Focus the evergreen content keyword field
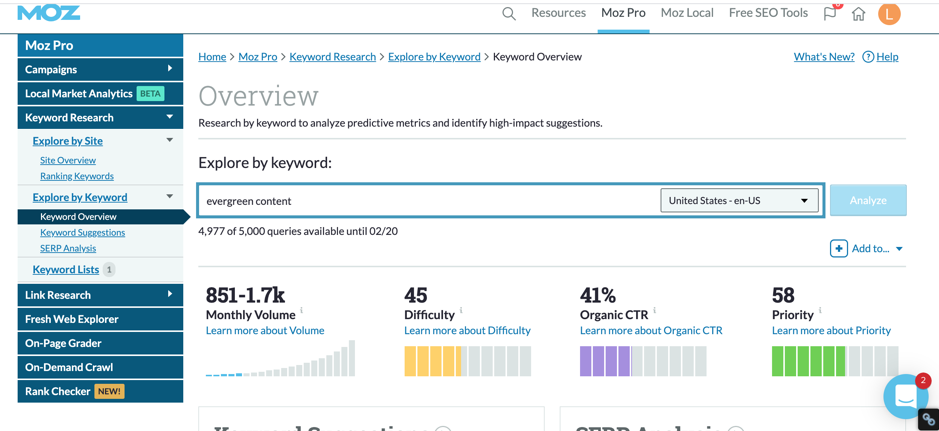The height and width of the screenshot is (431, 939). (x=428, y=201)
